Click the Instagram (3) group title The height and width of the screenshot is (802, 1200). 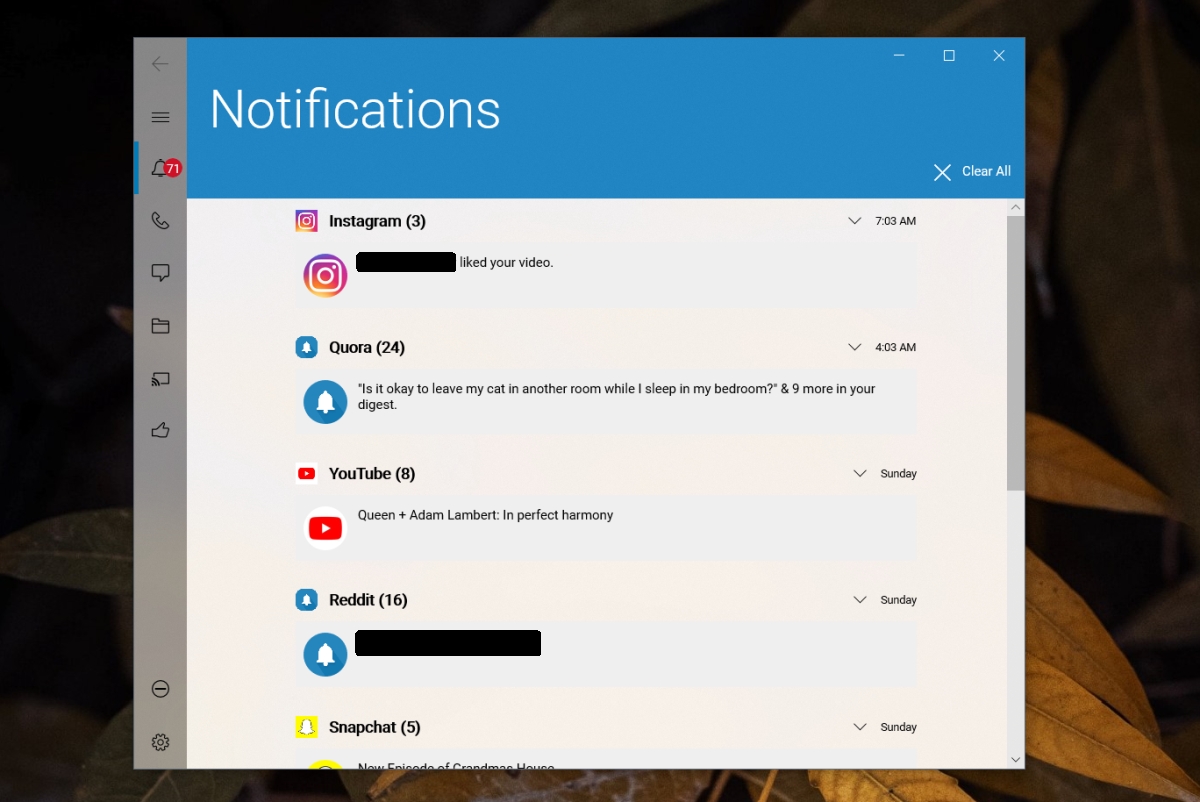pos(377,221)
